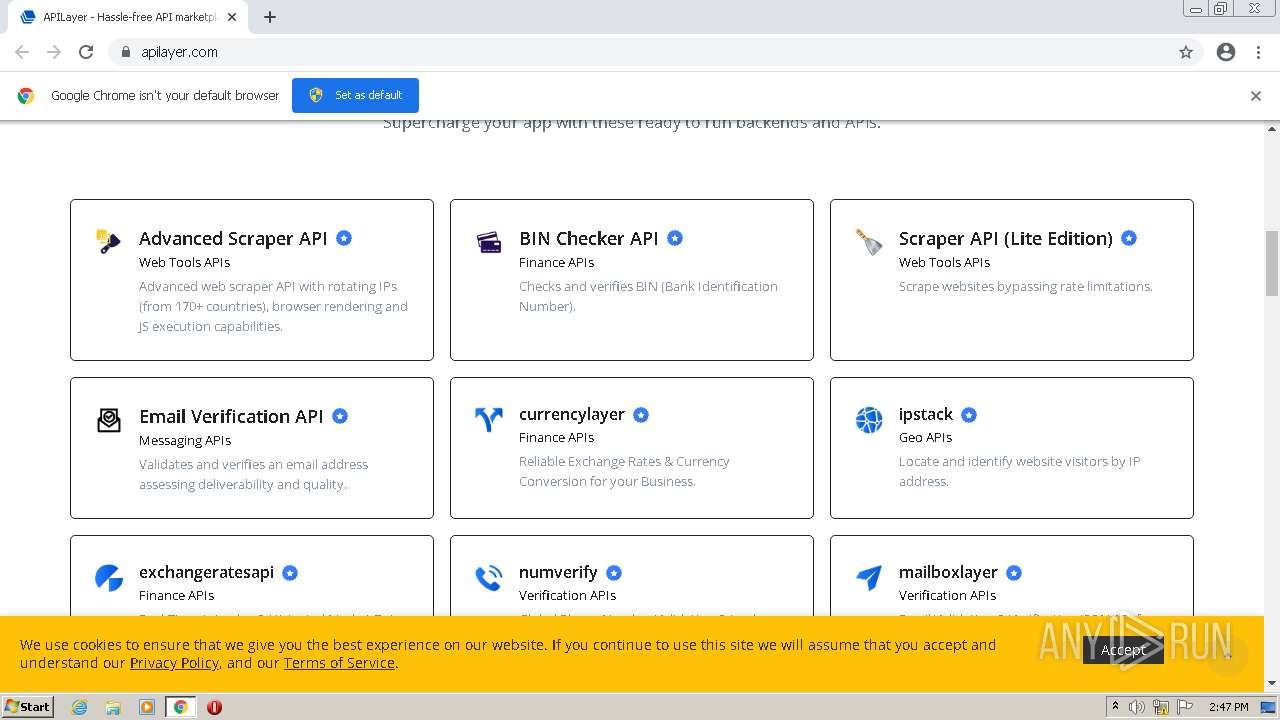
Task: Click the exchangeratesapi logo icon
Action: click(x=109, y=578)
